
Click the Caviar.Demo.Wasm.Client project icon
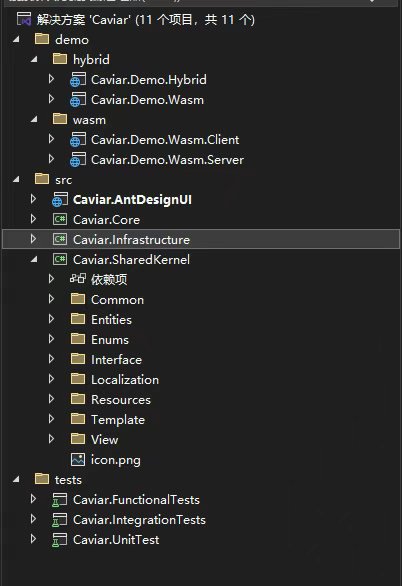(78, 139)
